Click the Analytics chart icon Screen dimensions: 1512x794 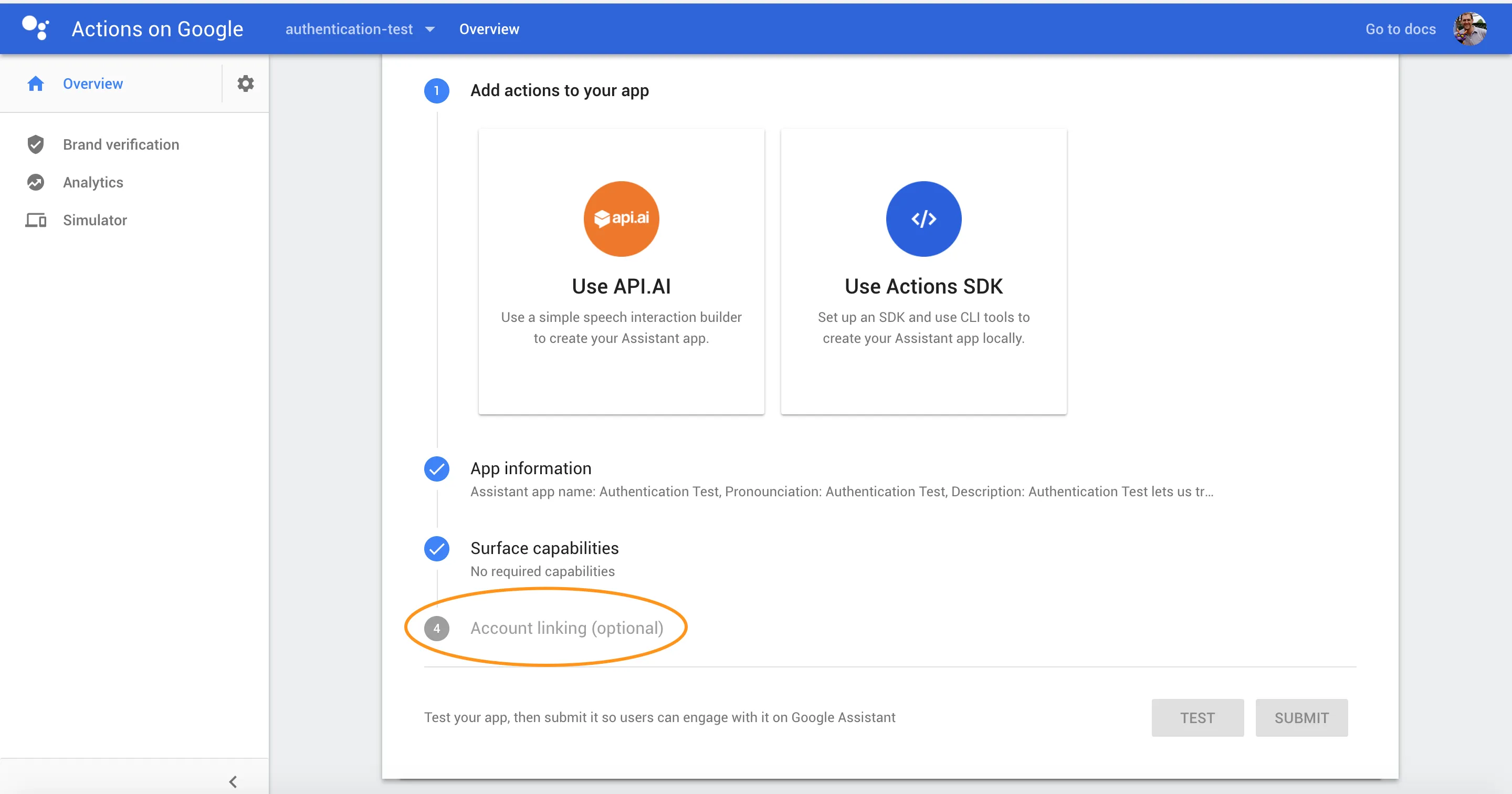click(x=36, y=182)
